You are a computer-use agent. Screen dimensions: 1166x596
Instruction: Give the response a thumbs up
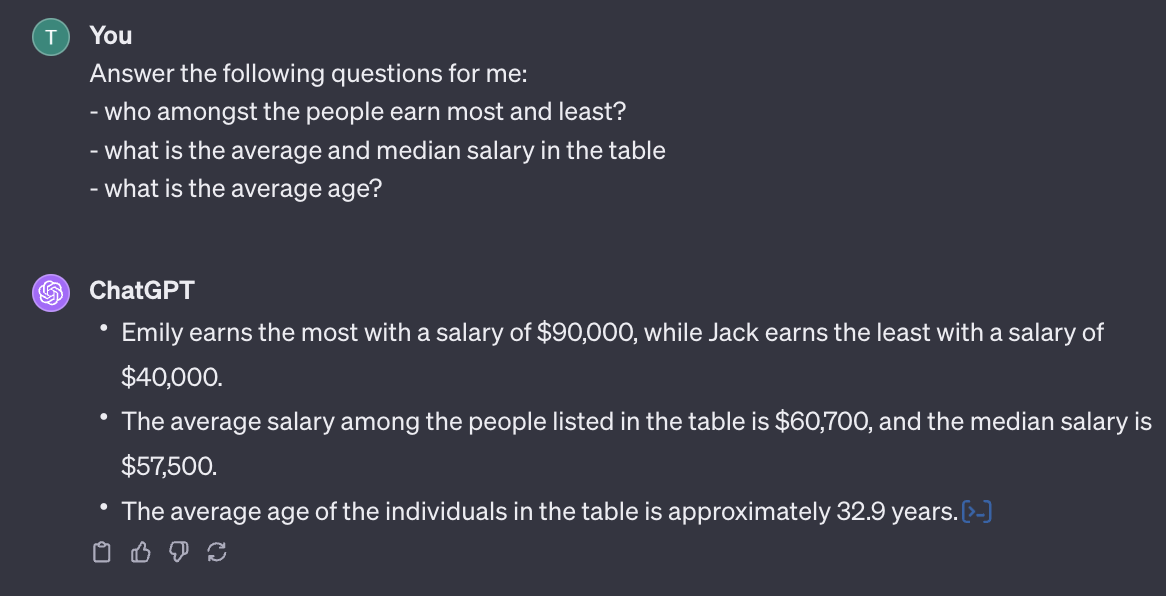(140, 552)
